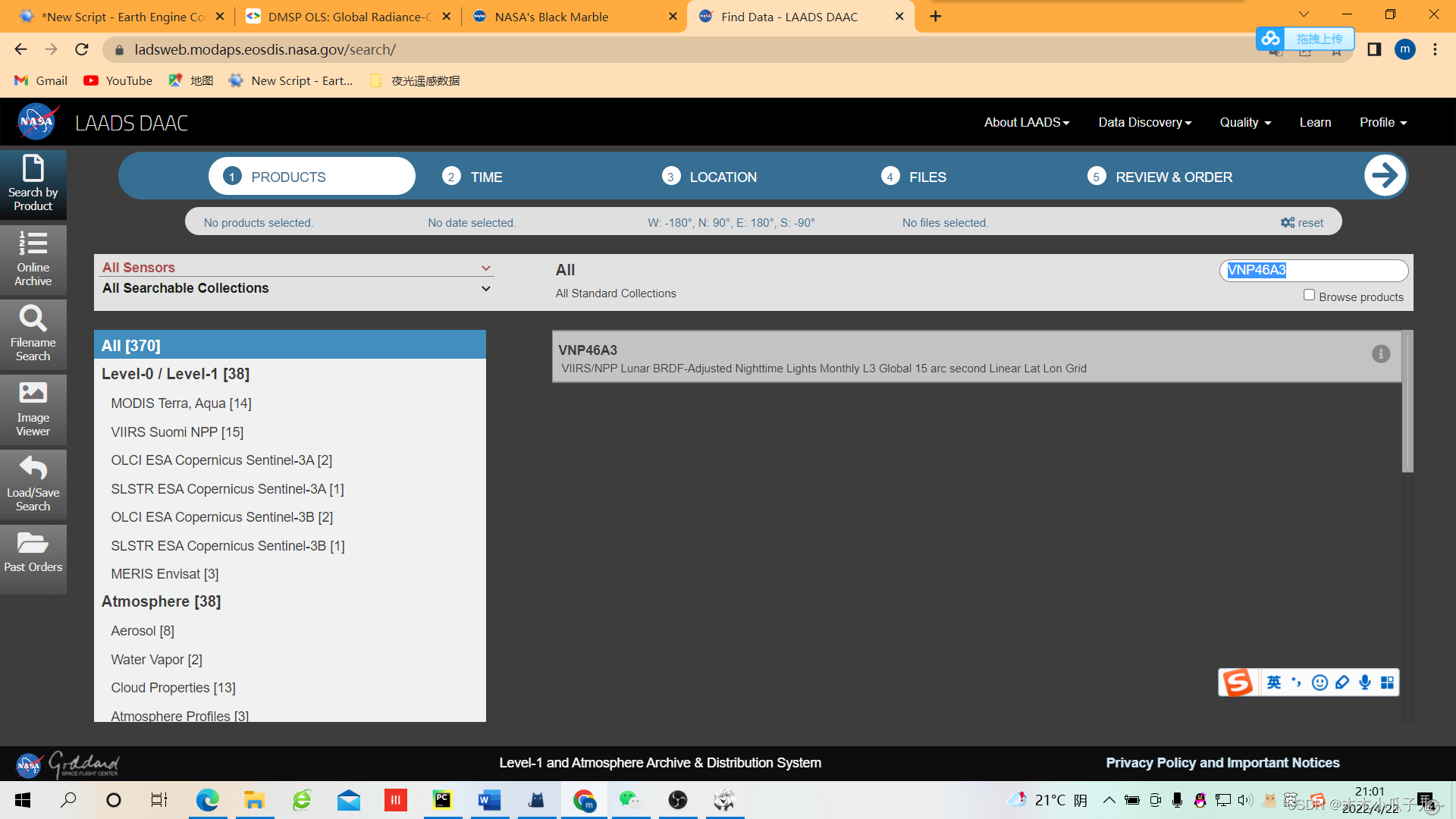Open the Data Discovery menu
Screen dimensions: 1456x819
point(1144,122)
